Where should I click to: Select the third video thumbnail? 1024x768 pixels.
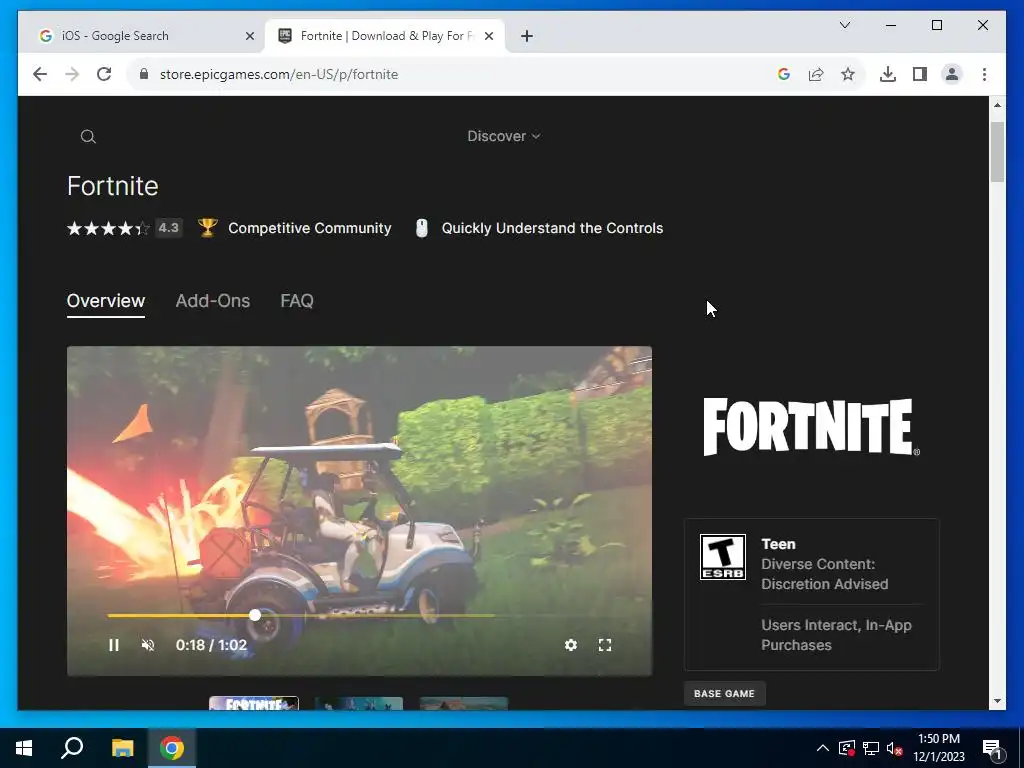tap(464, 703)
